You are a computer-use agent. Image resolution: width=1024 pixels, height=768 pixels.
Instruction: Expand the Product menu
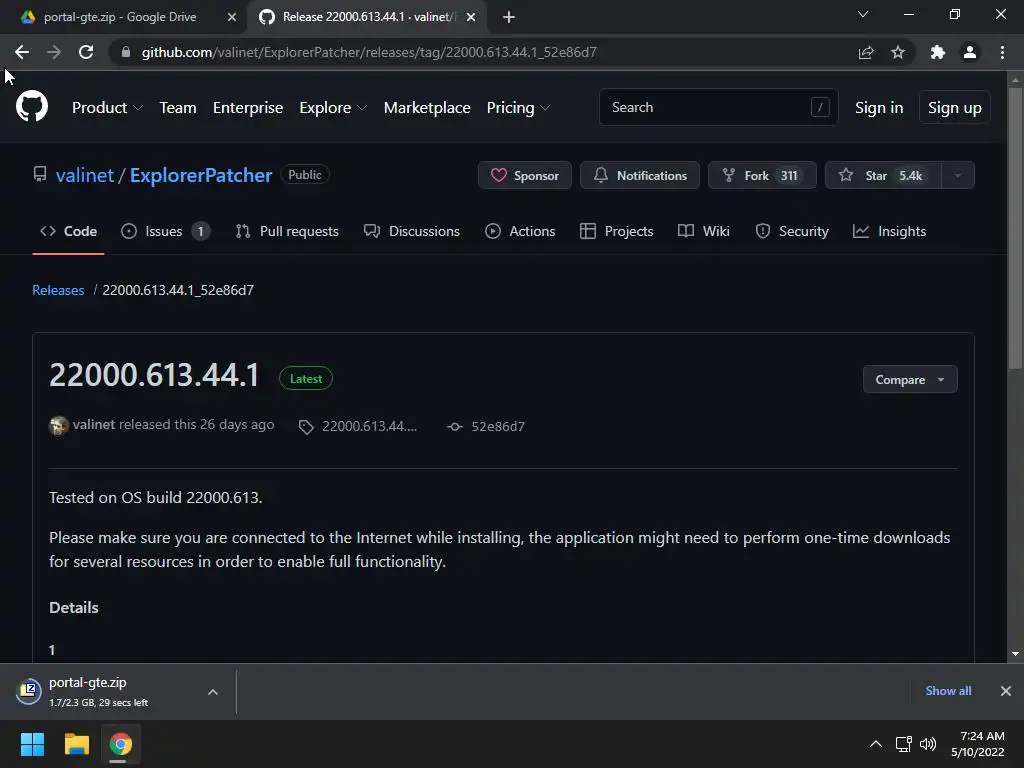click(107, 108)
